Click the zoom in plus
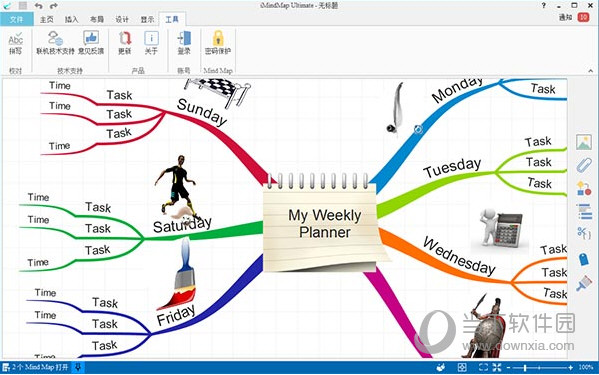Screen dimensions: 599x375 [570, 368]
